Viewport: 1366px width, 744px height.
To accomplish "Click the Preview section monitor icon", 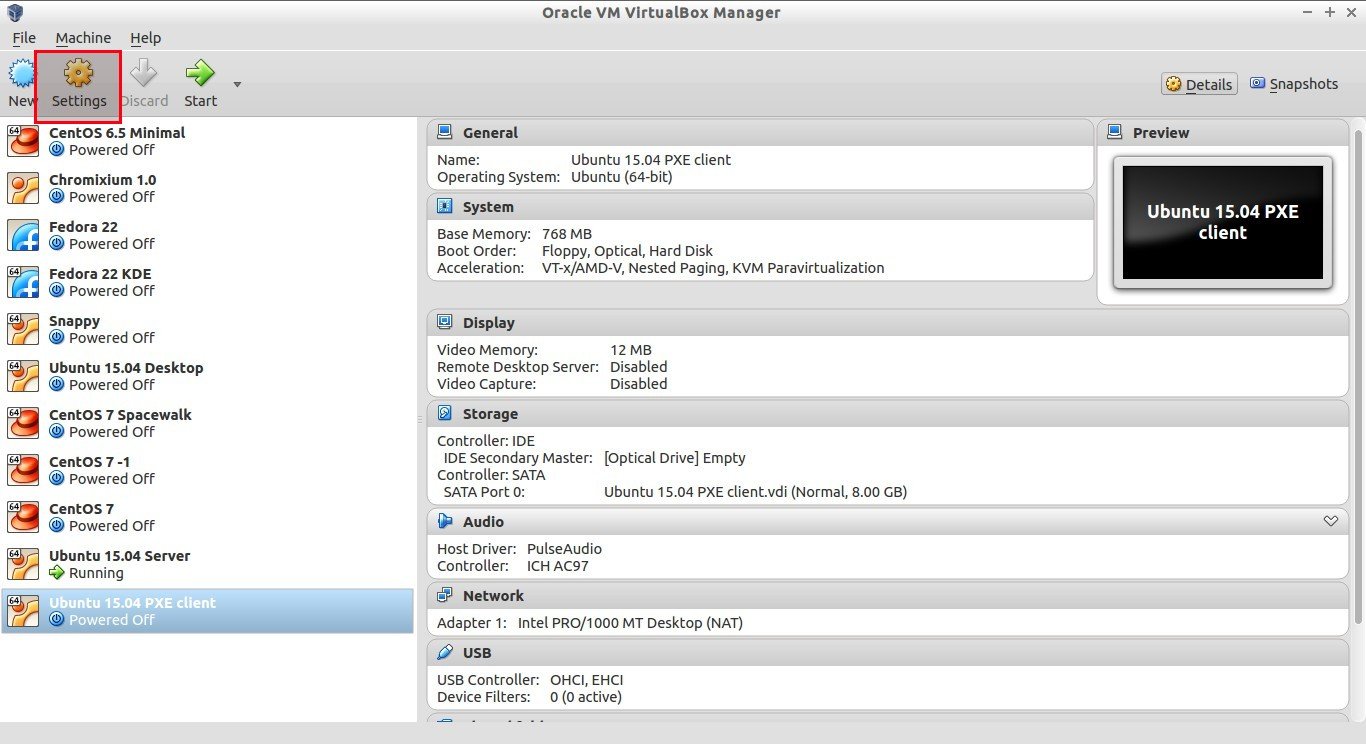I will (1114, 132).
